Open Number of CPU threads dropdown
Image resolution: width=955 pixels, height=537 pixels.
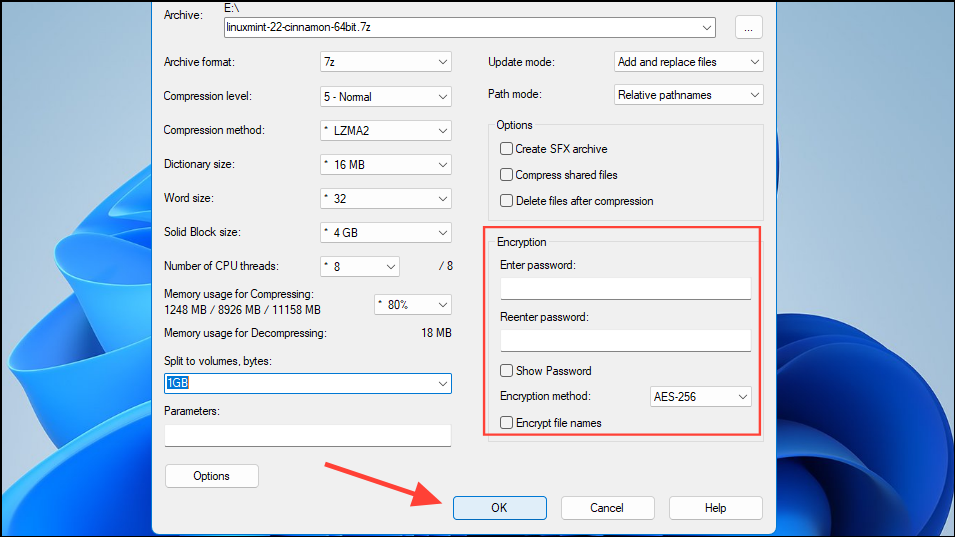(x=360, y=267)
